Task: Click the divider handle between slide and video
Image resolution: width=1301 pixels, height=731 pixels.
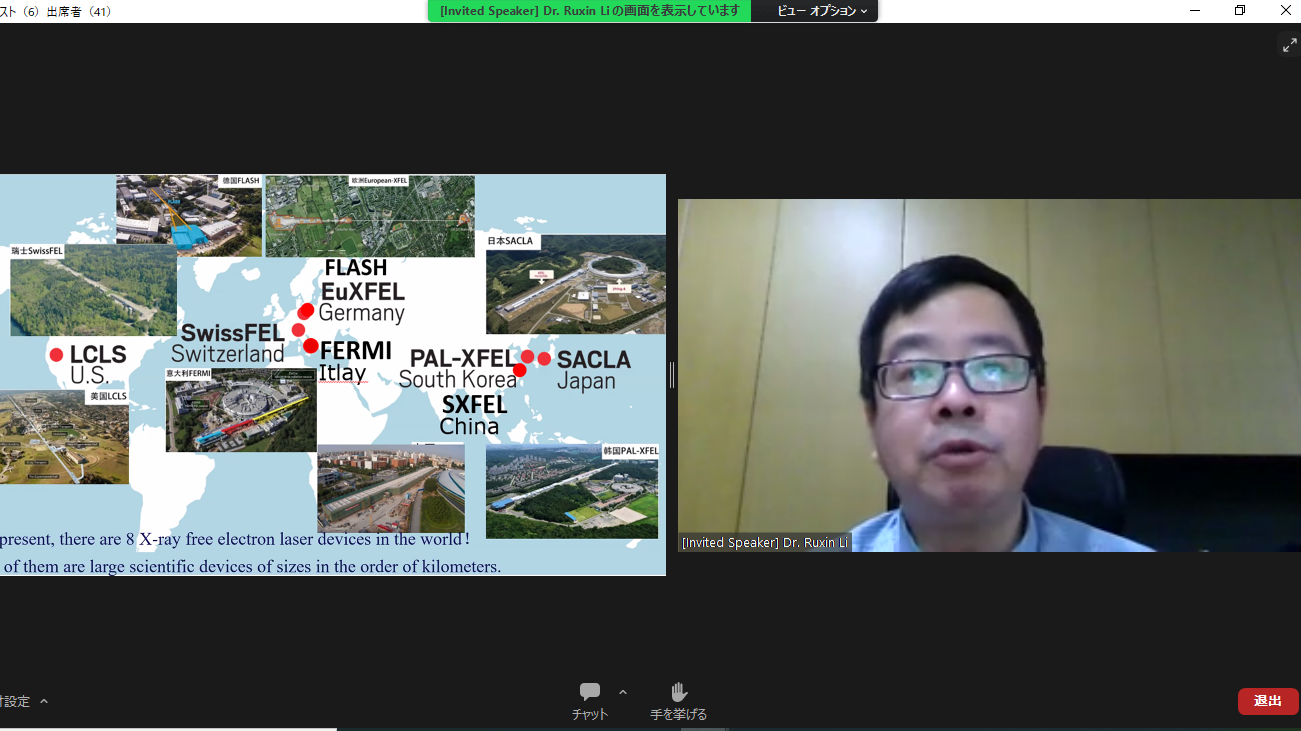Action: point(672,375)
